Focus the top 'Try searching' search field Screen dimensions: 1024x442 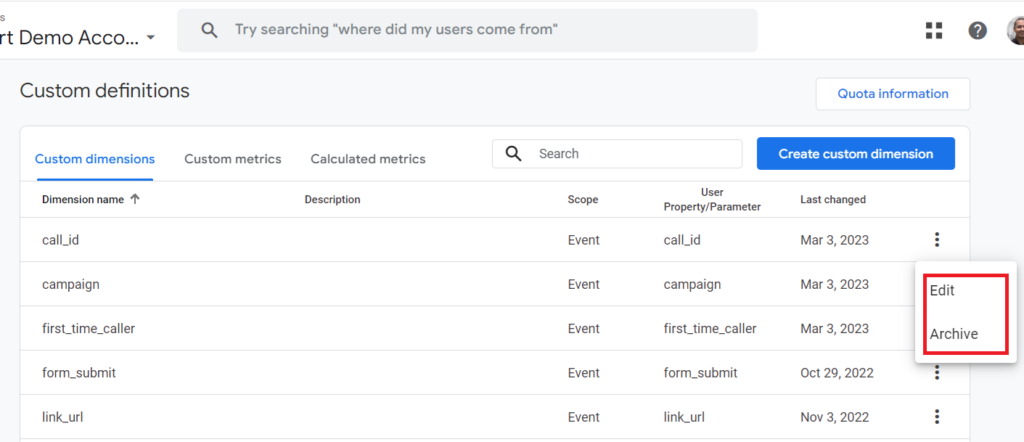click(x=468, y=30)
